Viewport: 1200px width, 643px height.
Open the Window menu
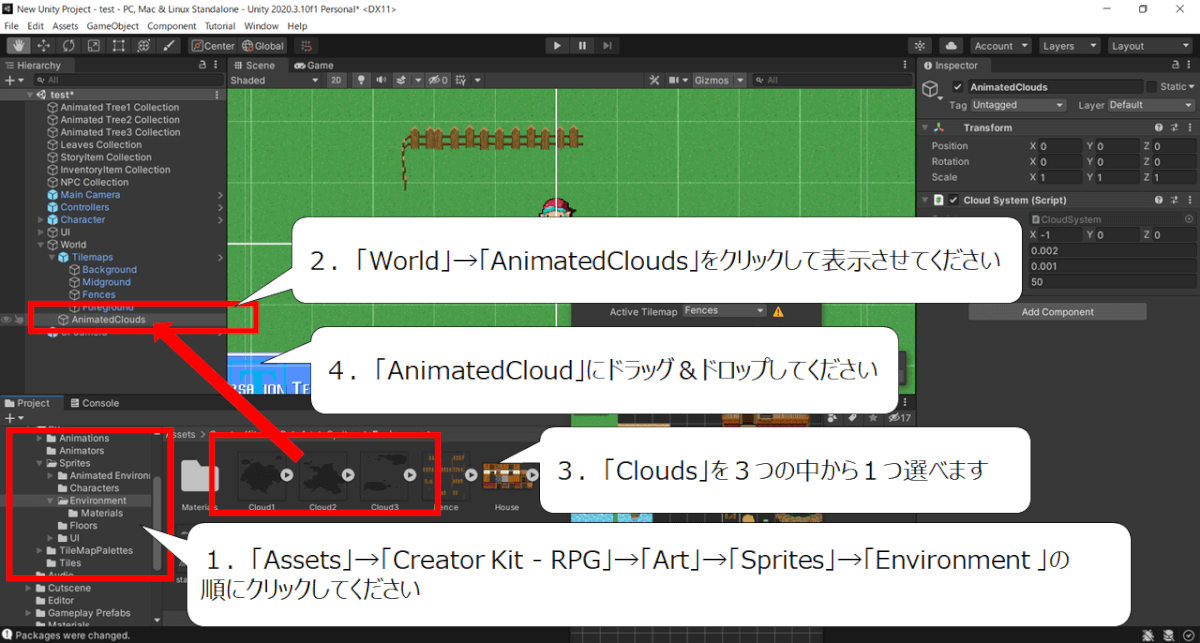[262, 25]
